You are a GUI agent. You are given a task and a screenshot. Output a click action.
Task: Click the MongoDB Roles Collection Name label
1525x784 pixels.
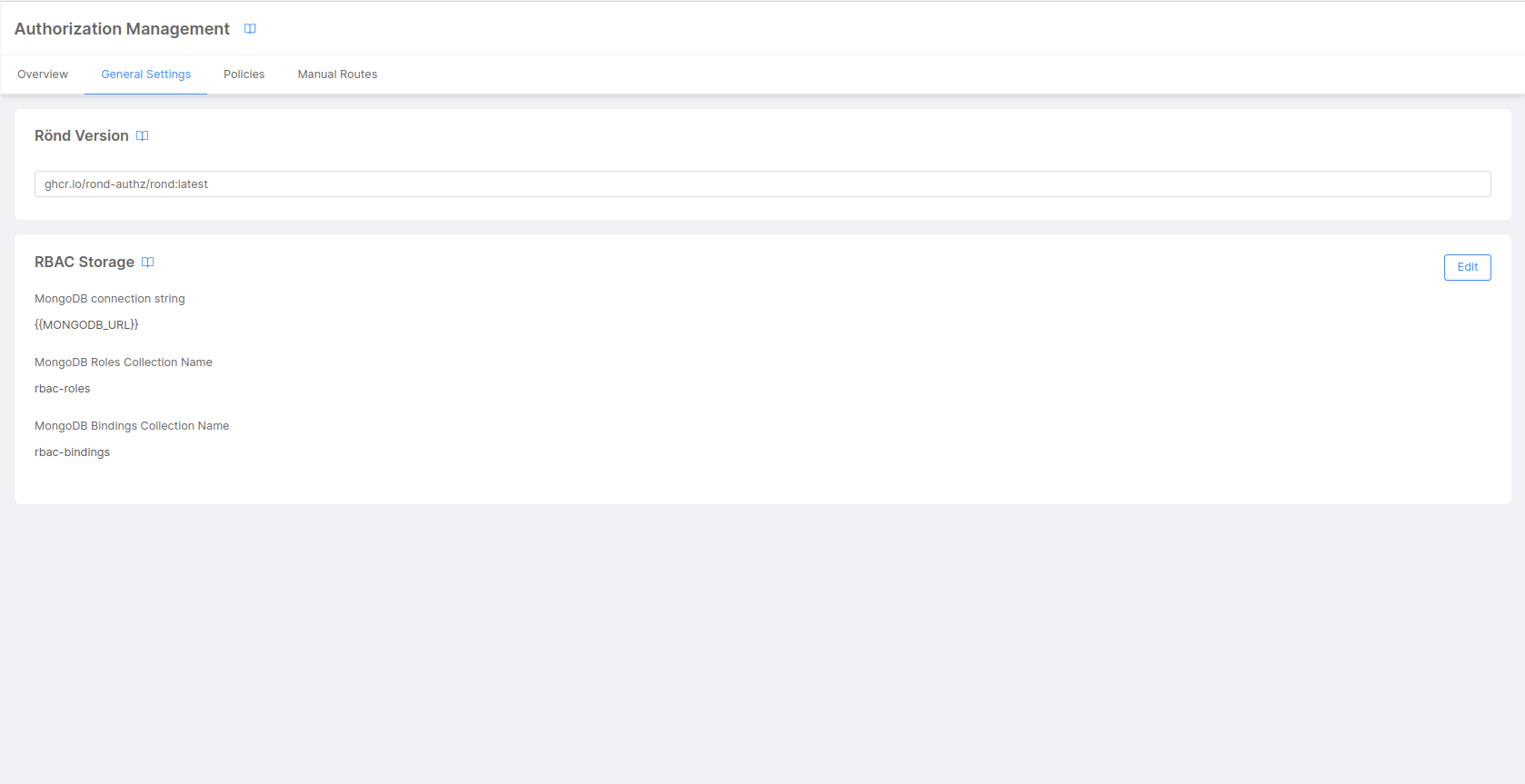[124, 362]
